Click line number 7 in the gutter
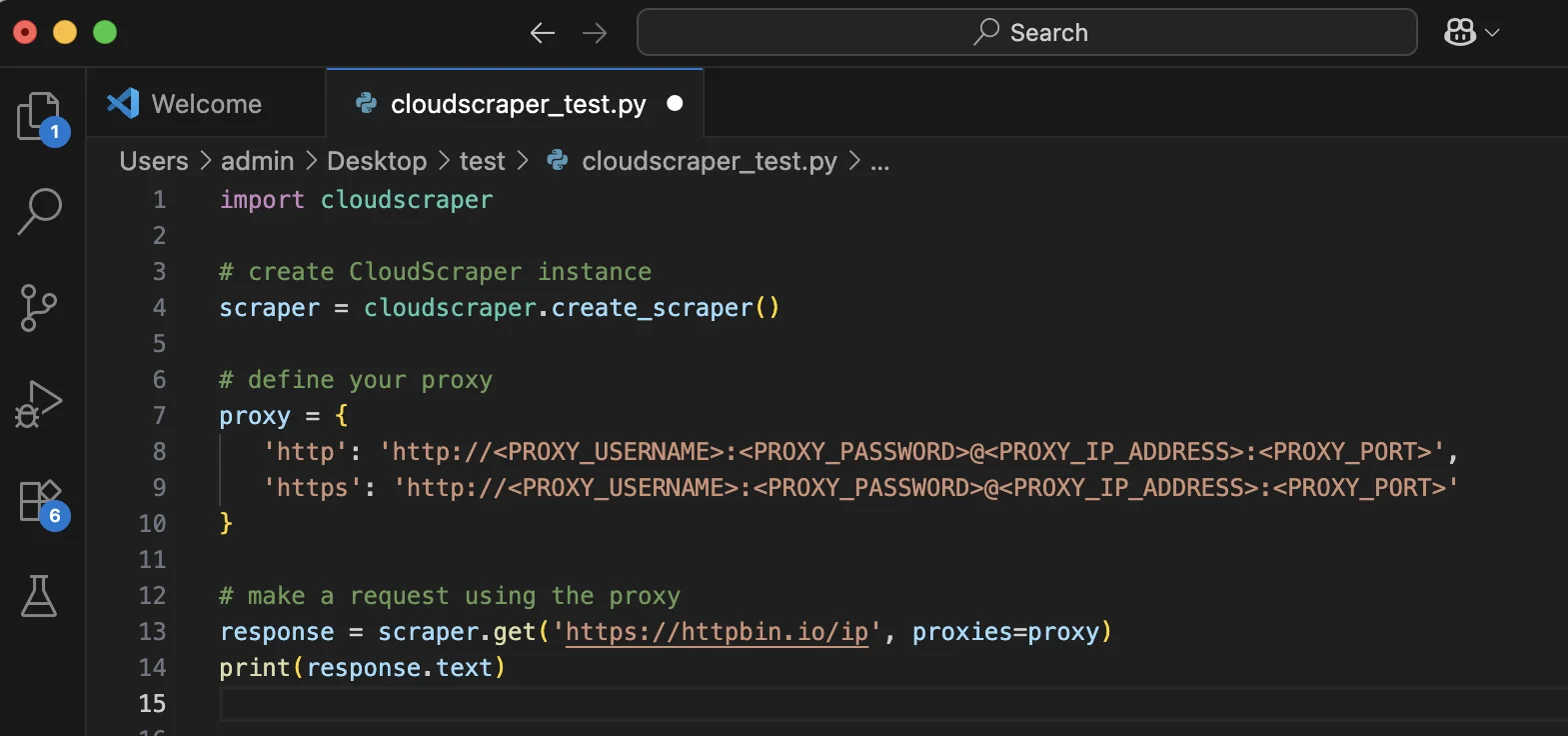The height and width of the screenshot is (736, 1568). click(159, 416)
